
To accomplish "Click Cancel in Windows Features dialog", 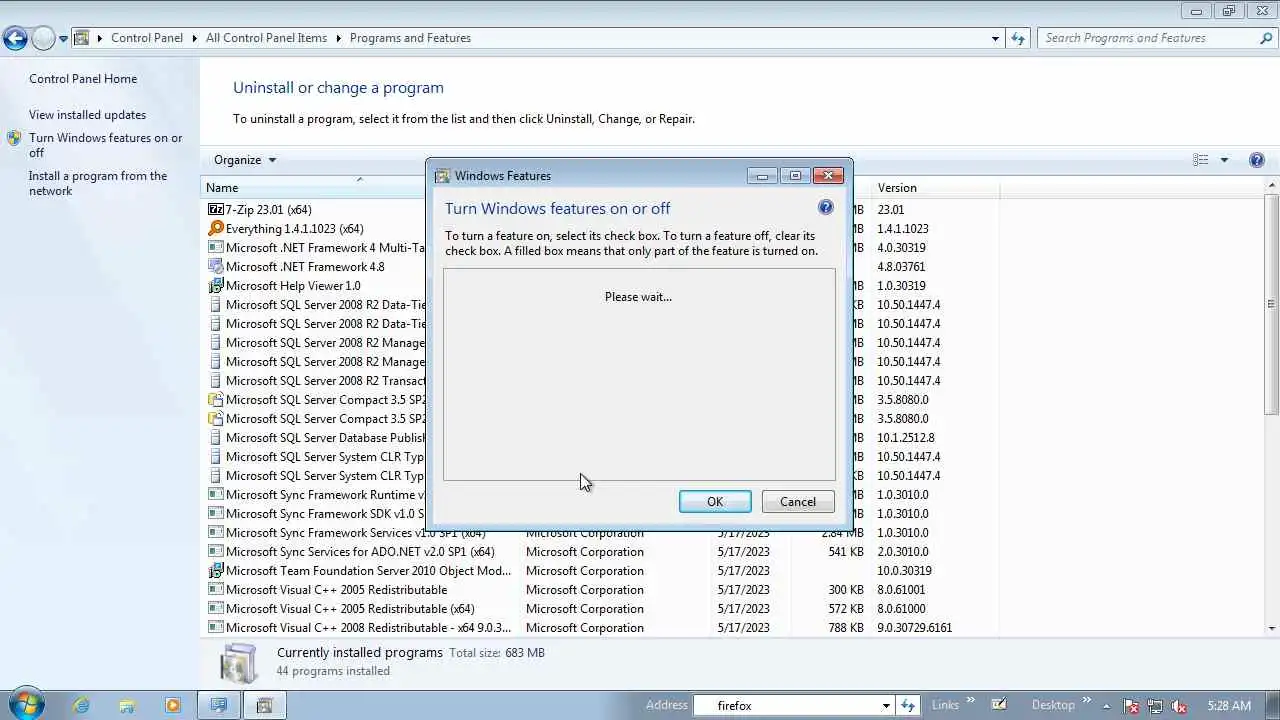I will click(x=798, y=502).
